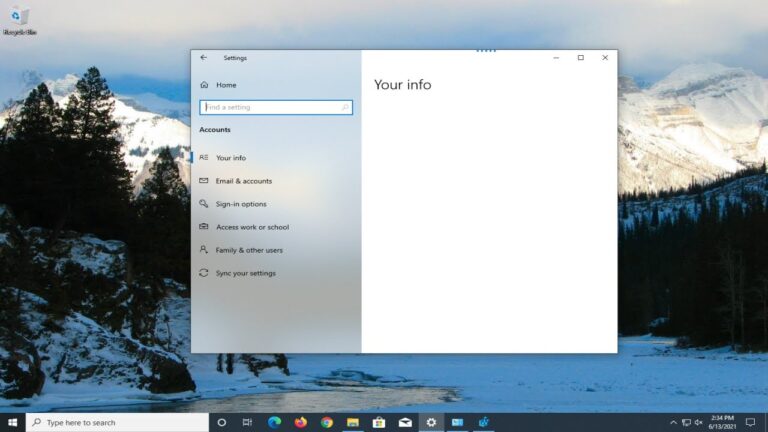The width and height of the screenshot is (768, 432).
Task: Launch Google Chrome from taskbar
Action: click(x=326, y=422)
